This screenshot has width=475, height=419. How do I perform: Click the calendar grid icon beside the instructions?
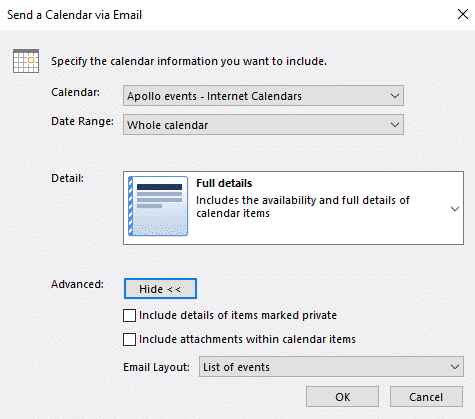pyautogui.click(x=26, y=61)
